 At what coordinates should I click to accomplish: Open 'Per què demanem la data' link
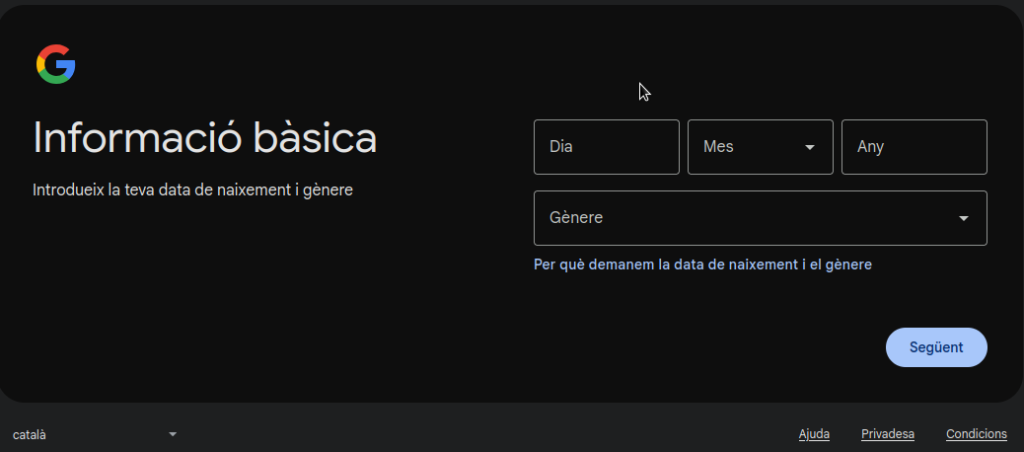(x=702, y=265)
